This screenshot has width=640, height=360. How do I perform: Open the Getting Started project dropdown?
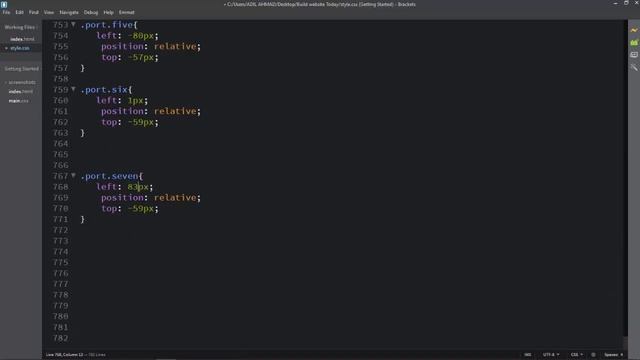22,69
